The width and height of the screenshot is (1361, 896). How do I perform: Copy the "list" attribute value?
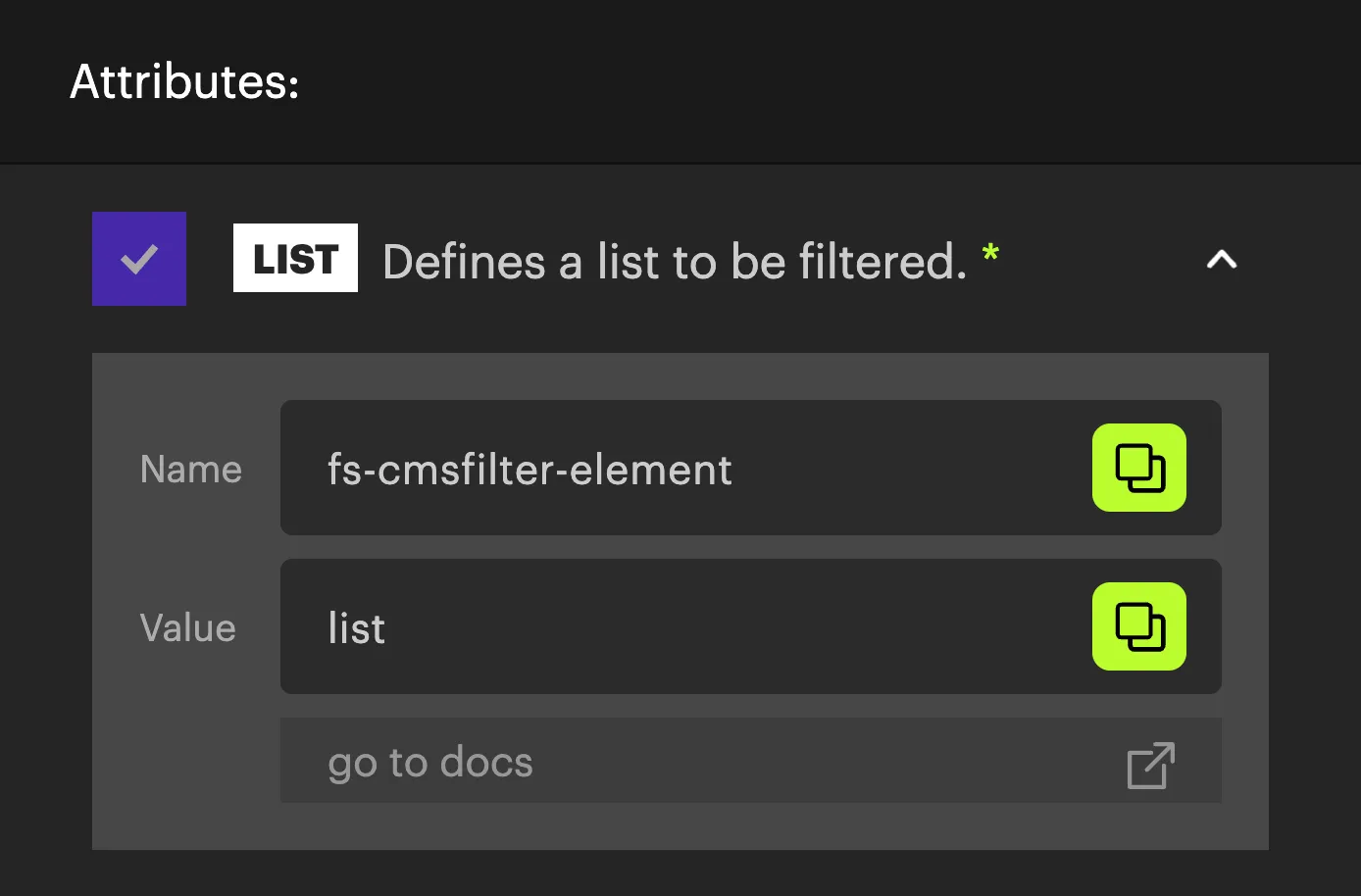click(x=1138, y=626)
